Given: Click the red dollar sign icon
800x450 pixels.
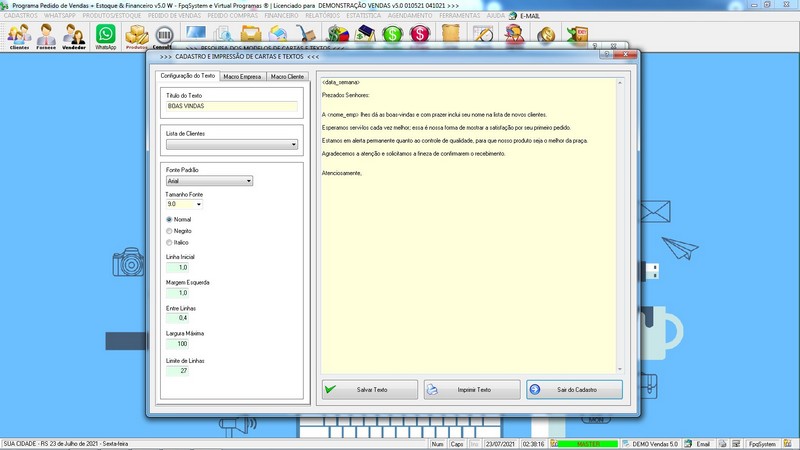Looking at the screenshot, I should [x=420, y=34].
